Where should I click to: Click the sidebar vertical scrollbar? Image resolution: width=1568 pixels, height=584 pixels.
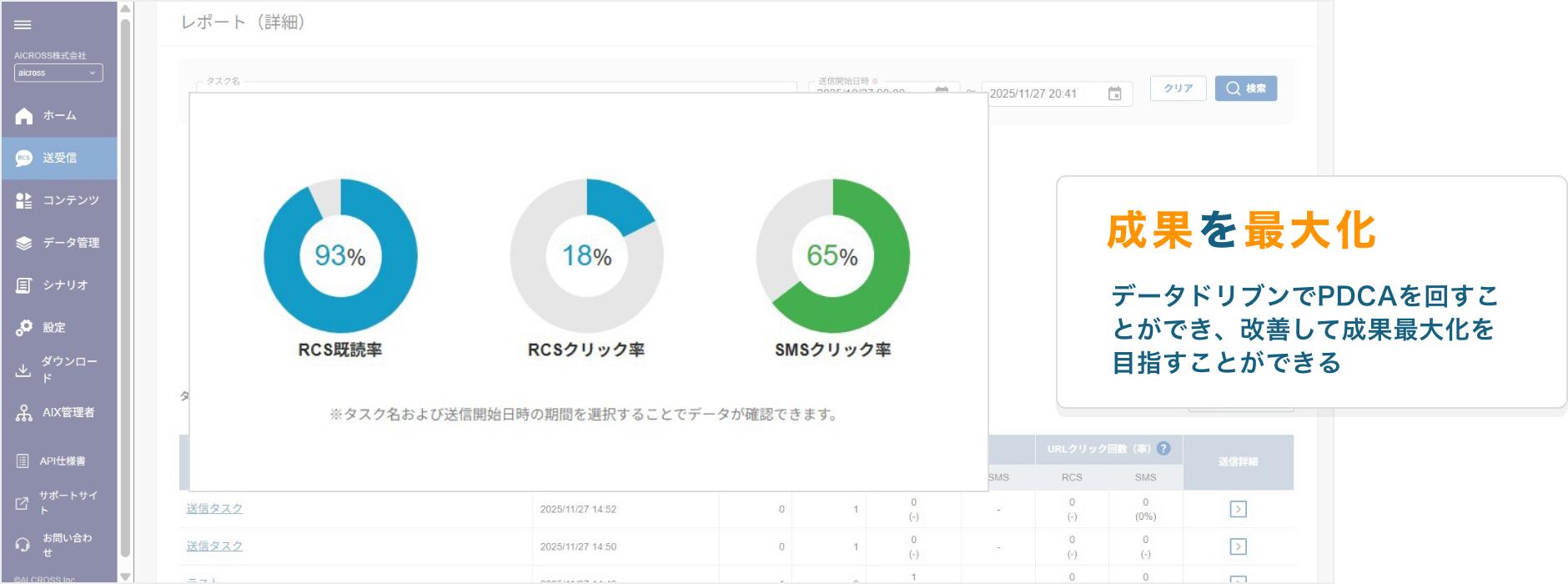125,284
